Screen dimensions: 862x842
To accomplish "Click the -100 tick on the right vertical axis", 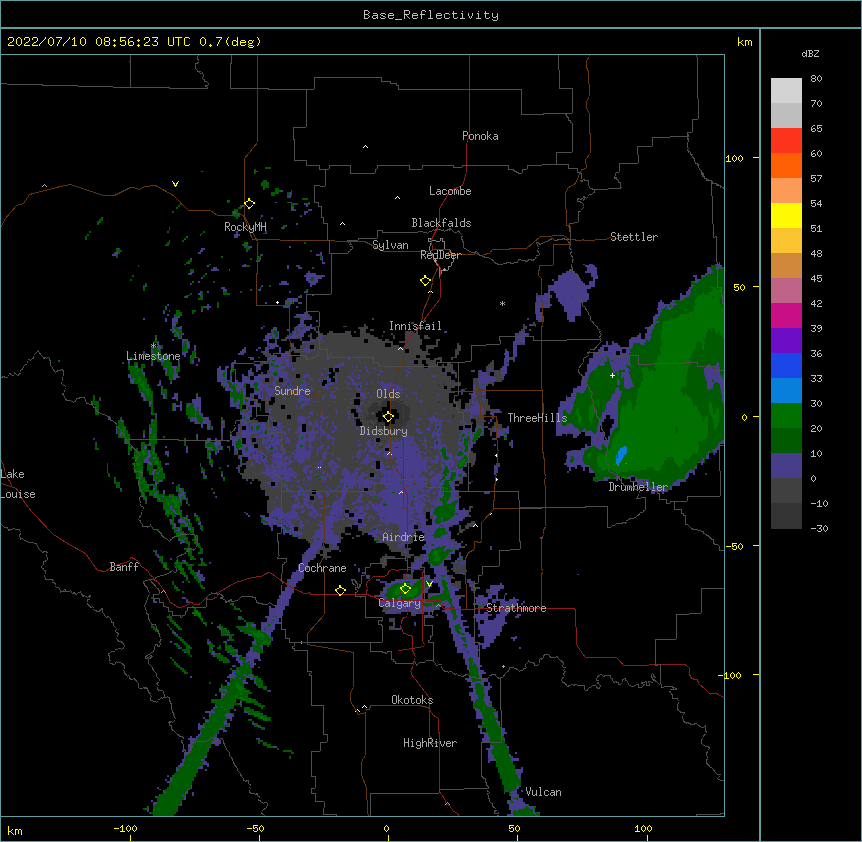I will (x=731, y=675).
